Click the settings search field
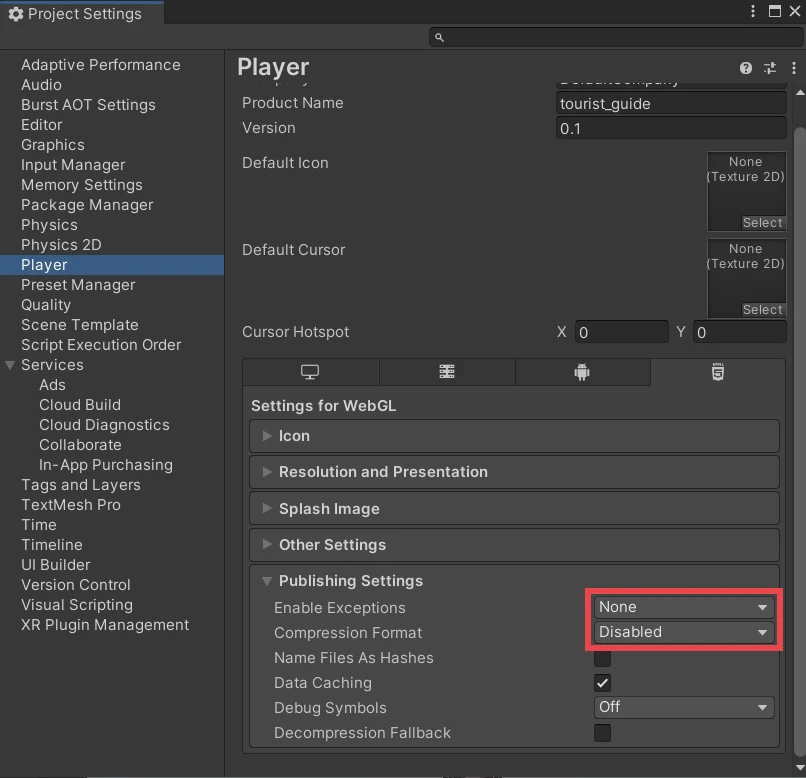The height and width of the screenshot is (778, 806). [615, 37]
